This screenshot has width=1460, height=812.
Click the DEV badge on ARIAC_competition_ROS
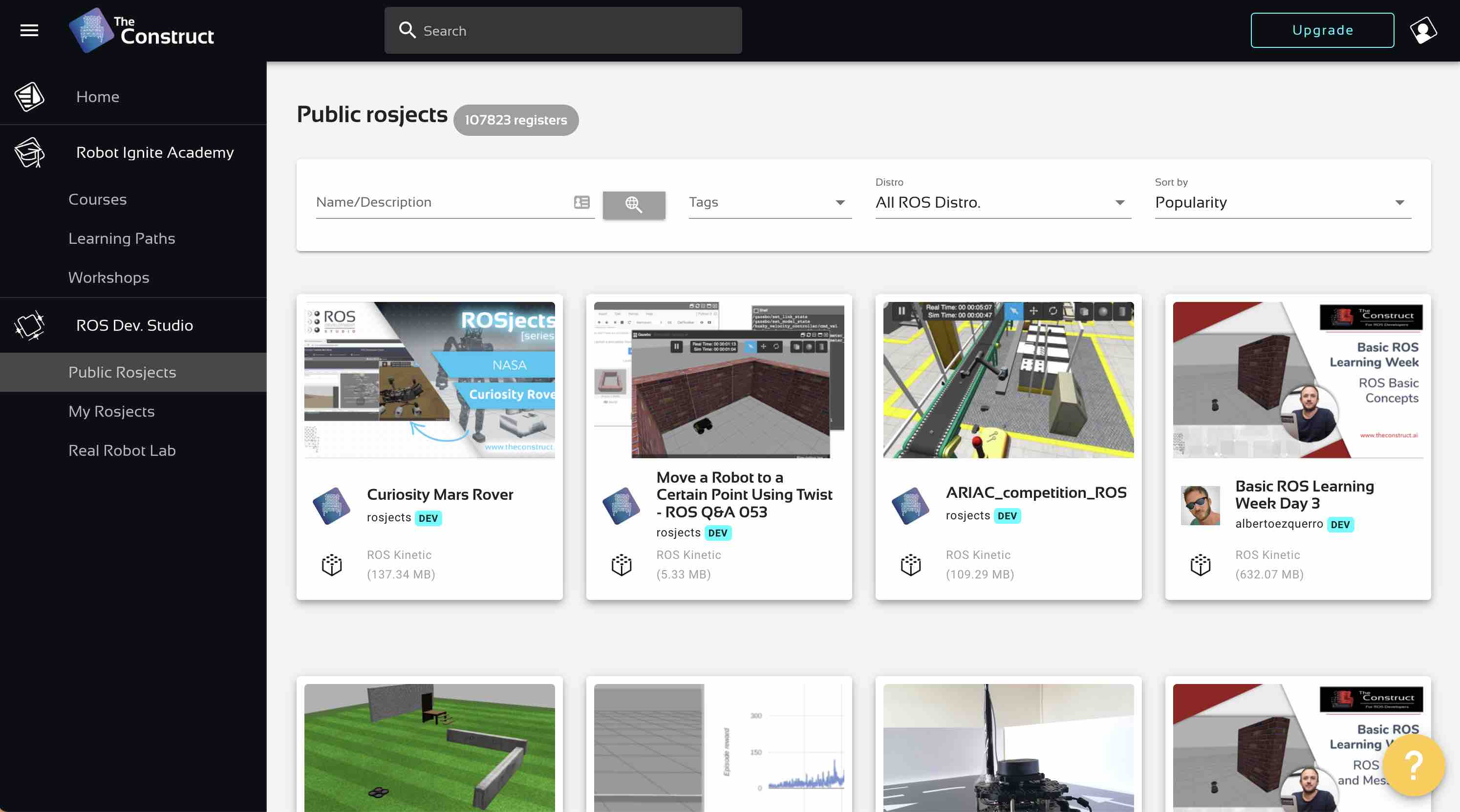point(1007,515)
